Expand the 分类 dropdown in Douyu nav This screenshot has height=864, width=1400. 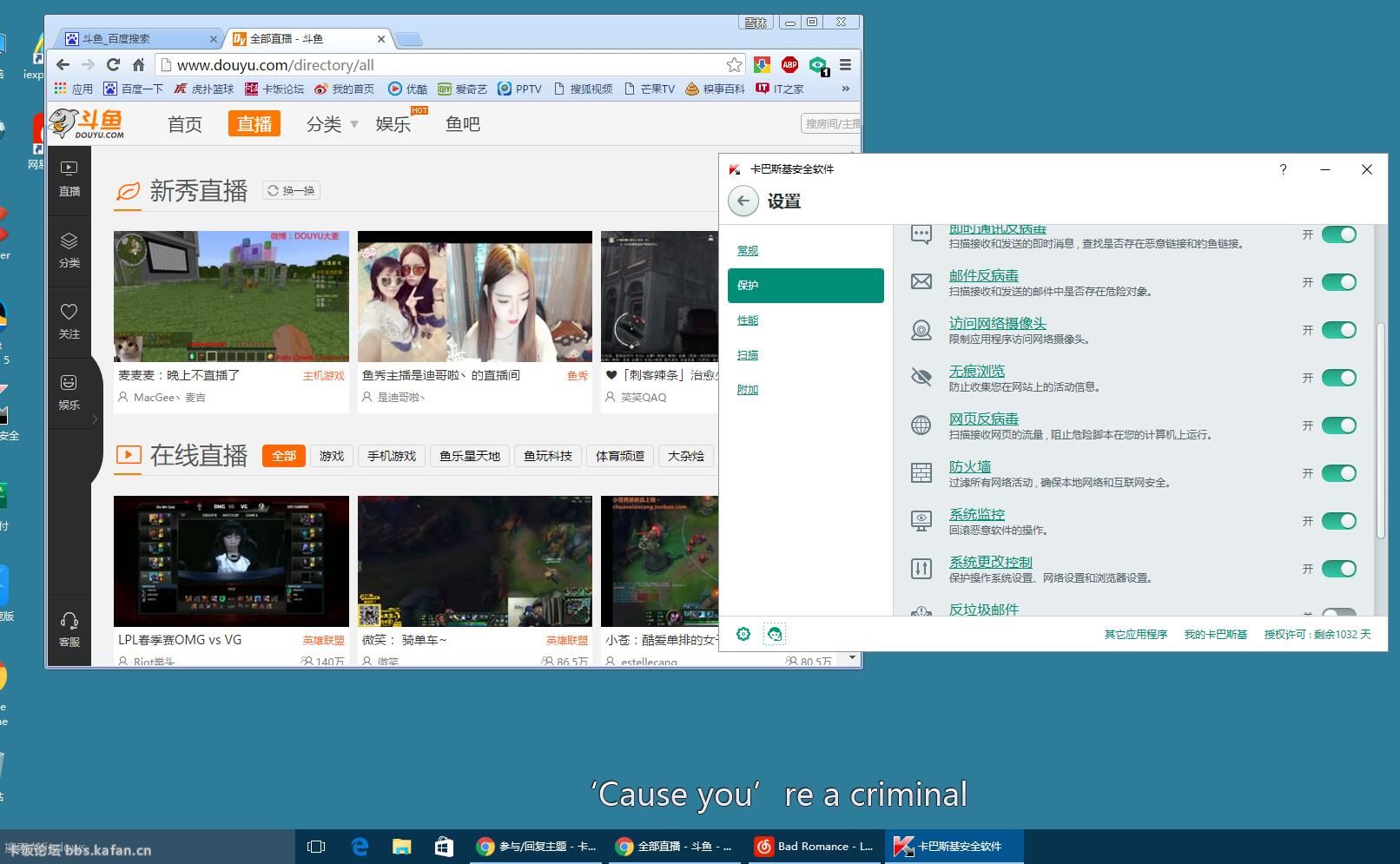coord(354,125)
